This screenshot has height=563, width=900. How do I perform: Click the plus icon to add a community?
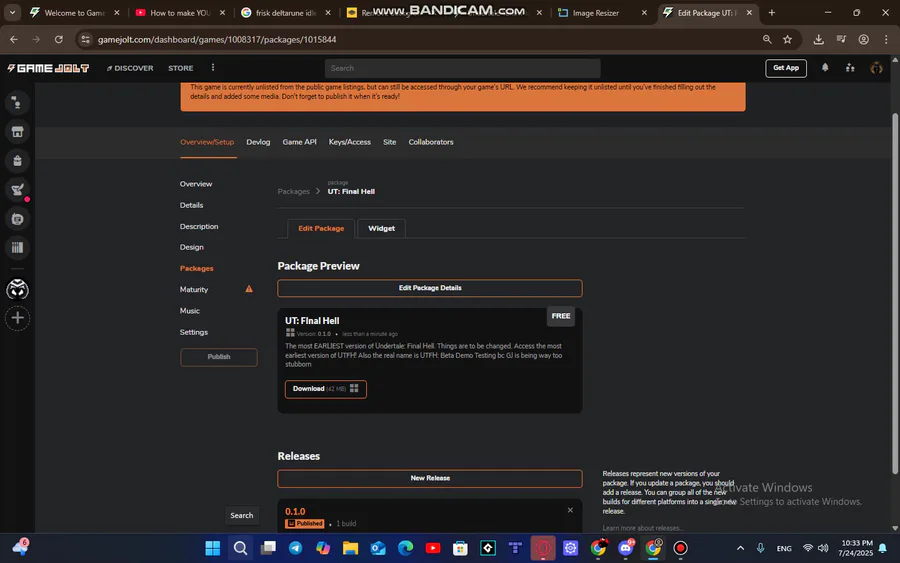(17, 318)
